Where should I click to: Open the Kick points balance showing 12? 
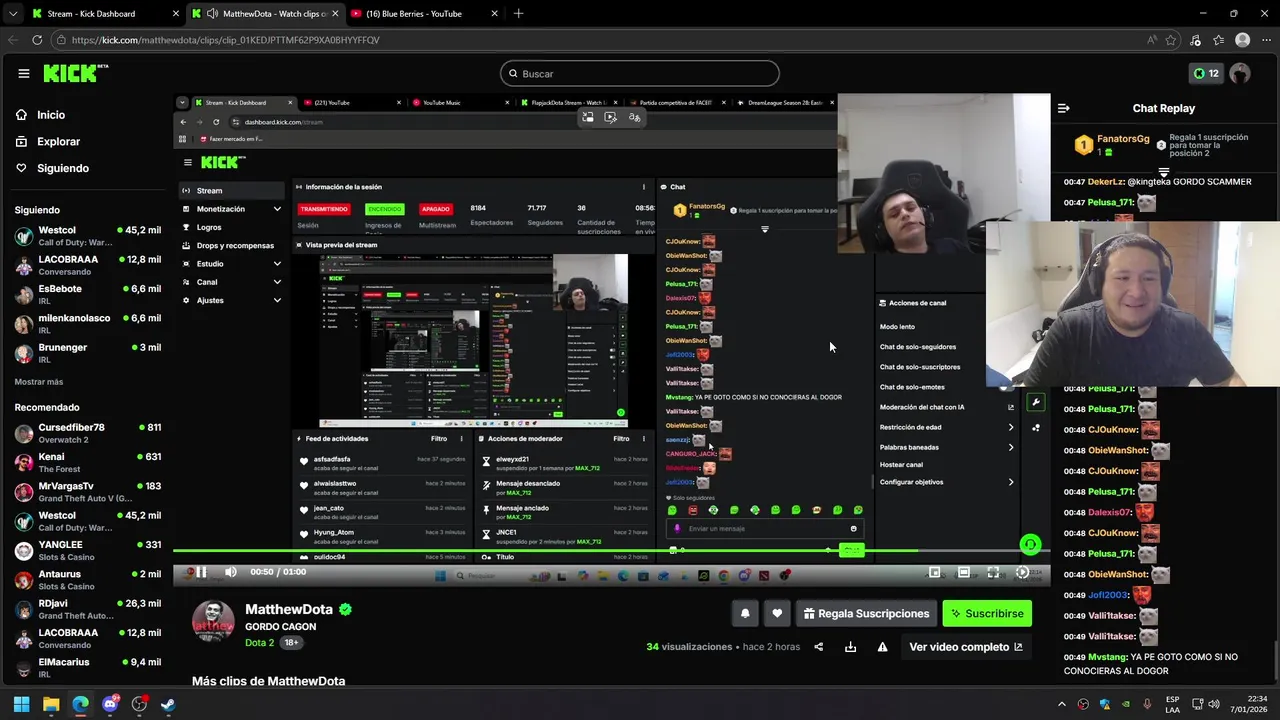[x=1205, y=73]
